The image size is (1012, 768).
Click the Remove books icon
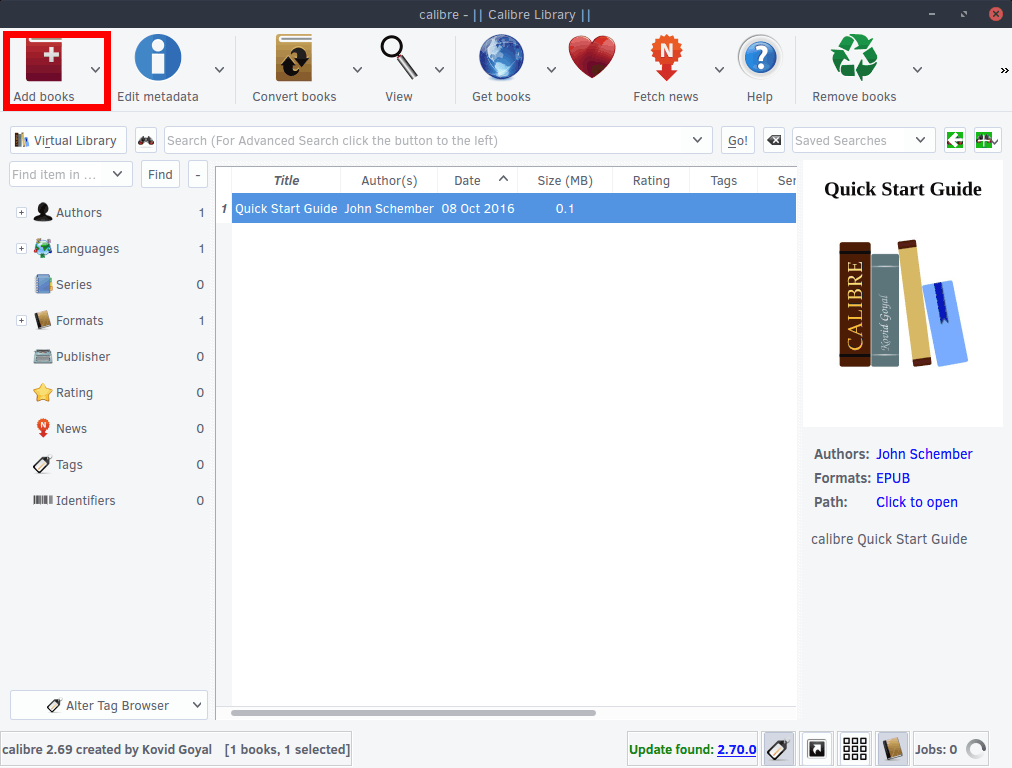(x=853, y=57)
